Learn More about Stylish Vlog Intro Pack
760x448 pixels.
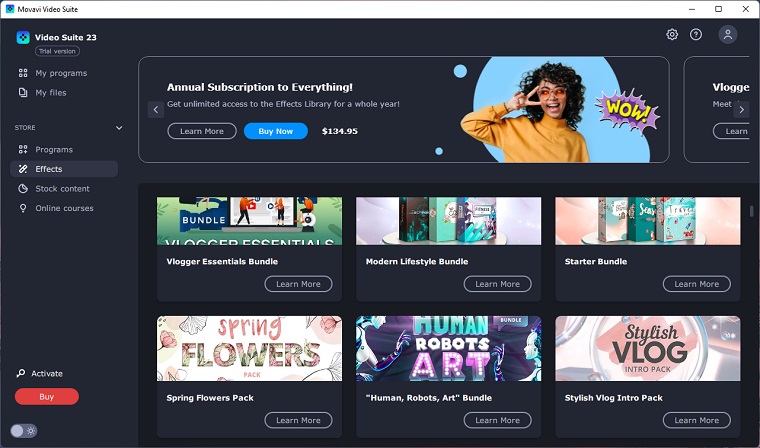pyautogui.click(x=697, y=420)
